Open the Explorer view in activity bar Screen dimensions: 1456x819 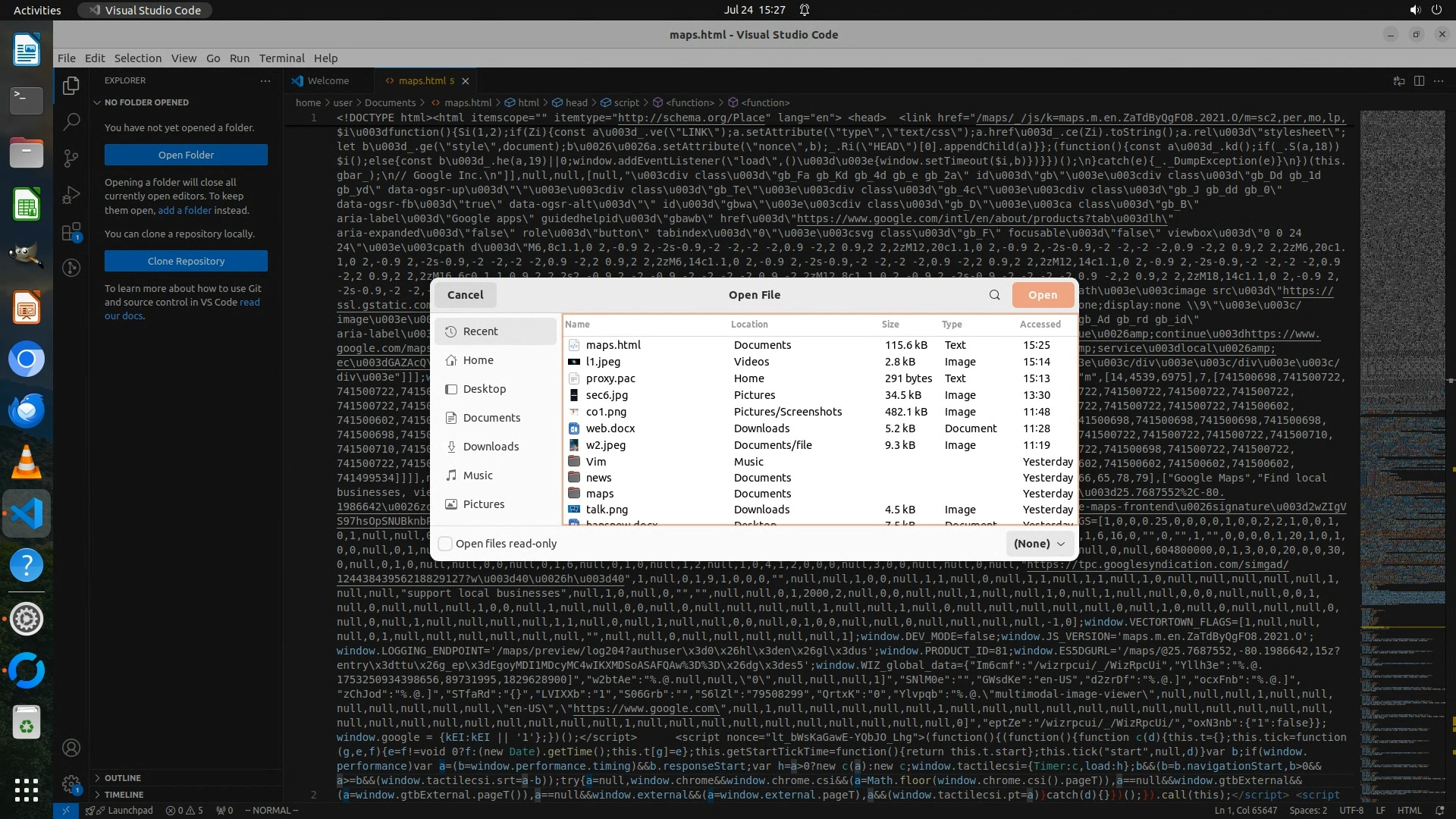tap(71, 86)
